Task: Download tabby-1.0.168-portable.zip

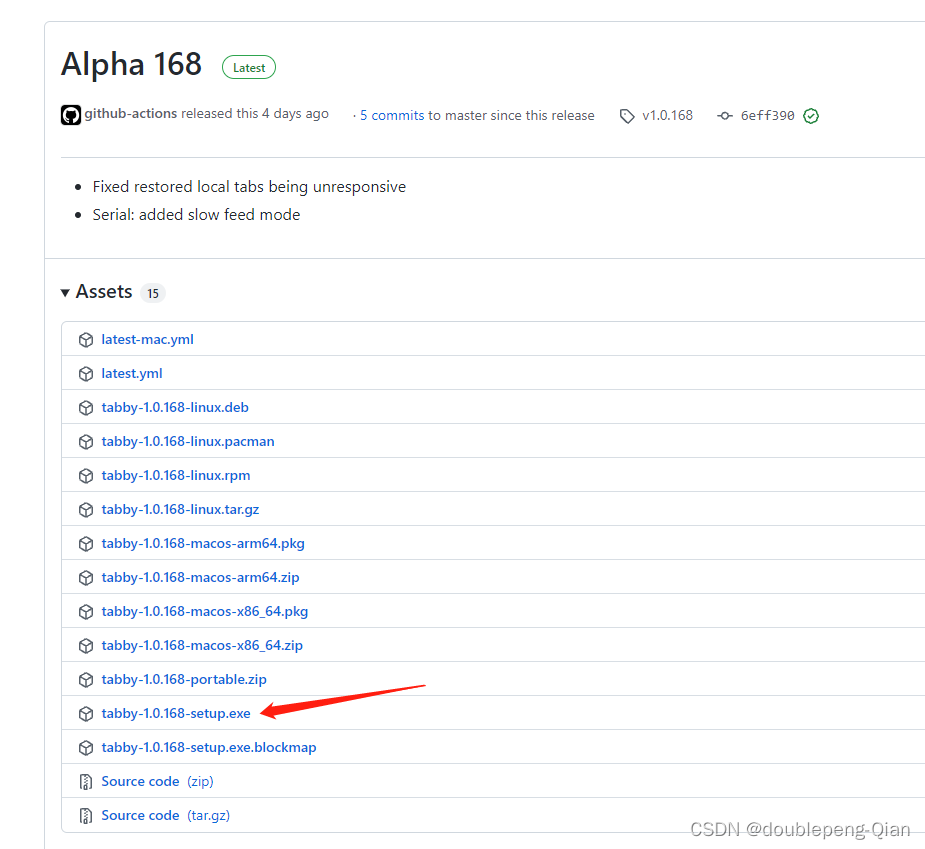Action: click(x=184, y=679)
